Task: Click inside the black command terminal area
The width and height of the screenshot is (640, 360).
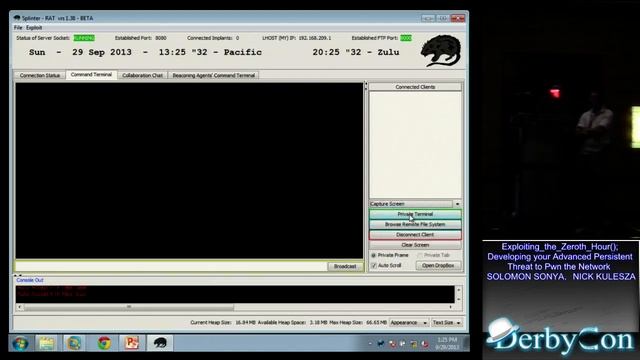Action: pyautogui.click(x=189, y=171)
